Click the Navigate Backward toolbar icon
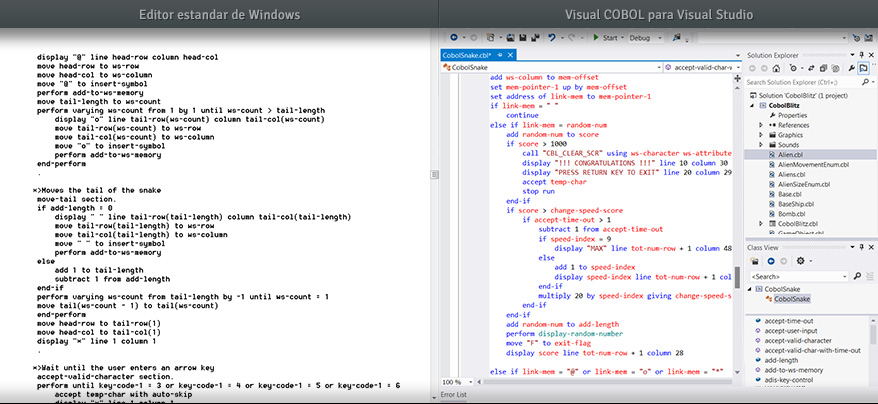Screen dimensions: 878x404 click(452, 37)
